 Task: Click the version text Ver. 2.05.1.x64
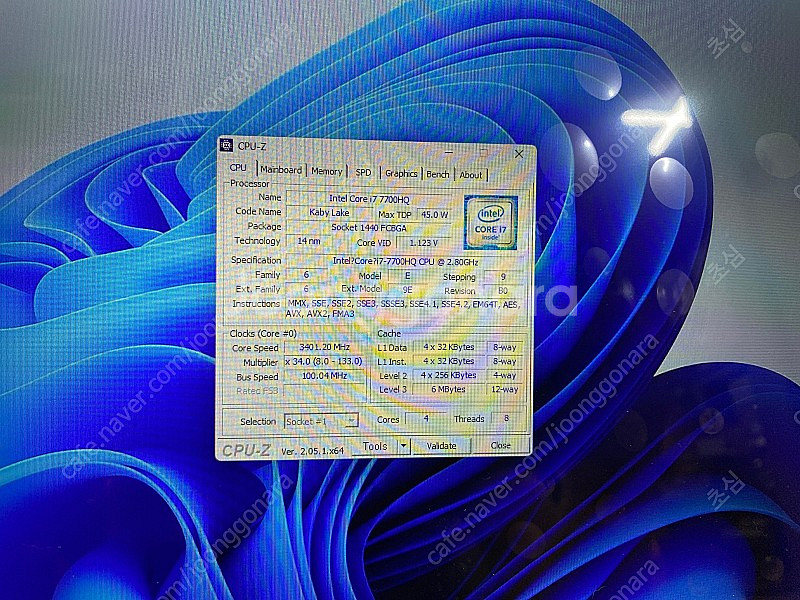tap(313, 451)
